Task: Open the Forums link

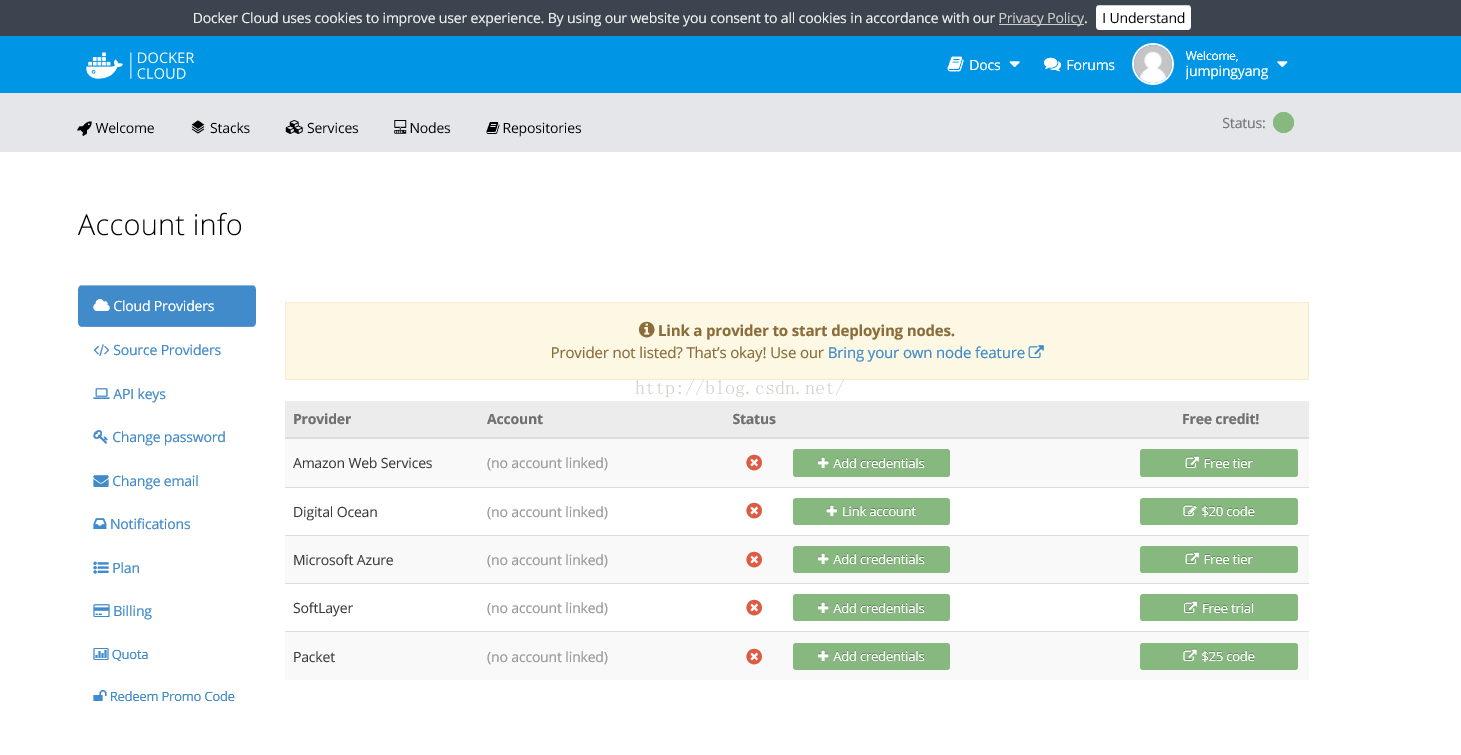Action: [x=1079, y=65]
